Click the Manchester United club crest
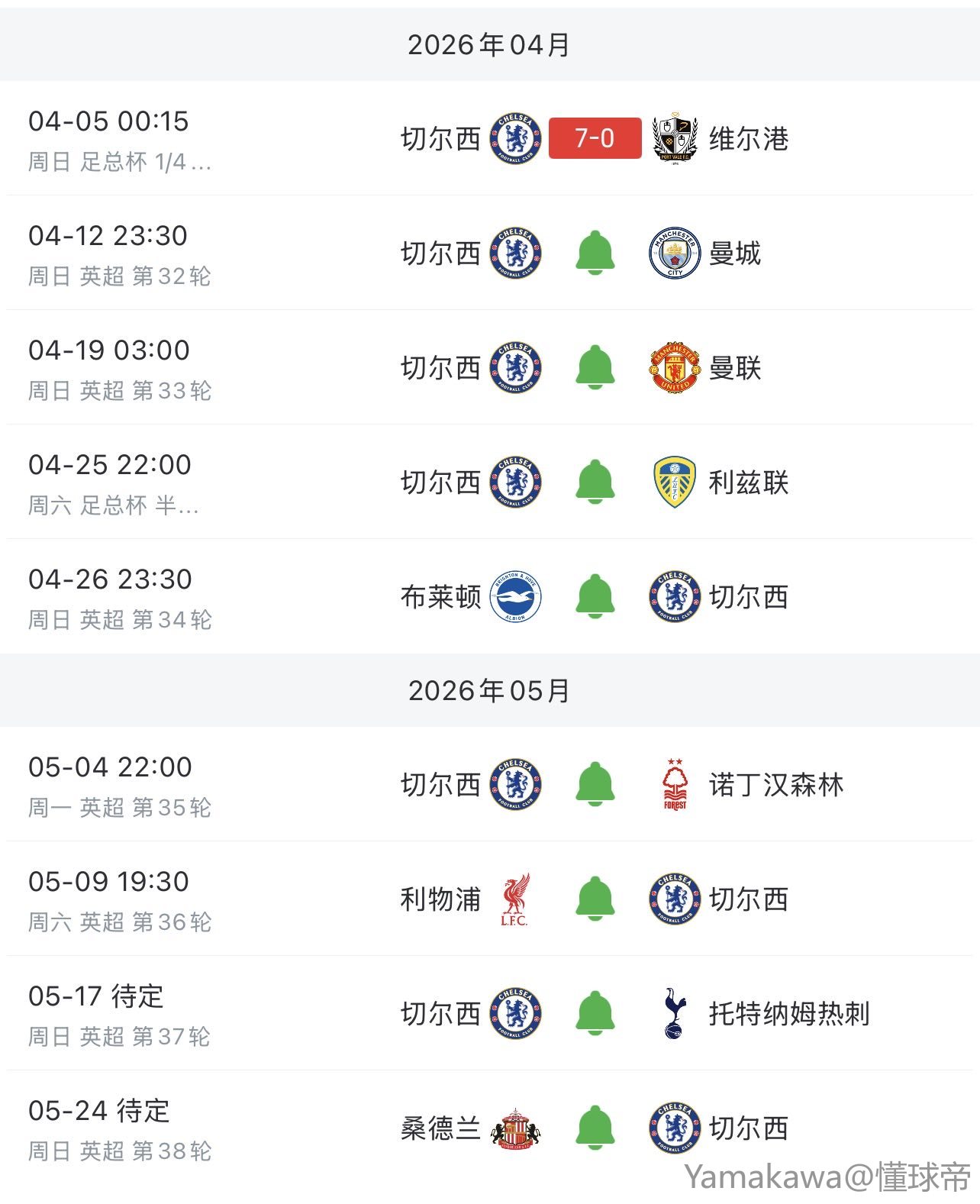Viewport: 980px width, 1204px height. coord(675,367)
